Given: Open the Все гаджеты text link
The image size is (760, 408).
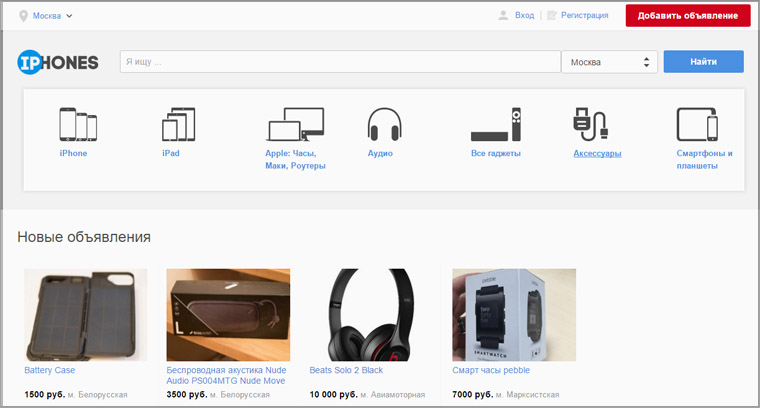Looking at the screenshot, I should [496, 153].
